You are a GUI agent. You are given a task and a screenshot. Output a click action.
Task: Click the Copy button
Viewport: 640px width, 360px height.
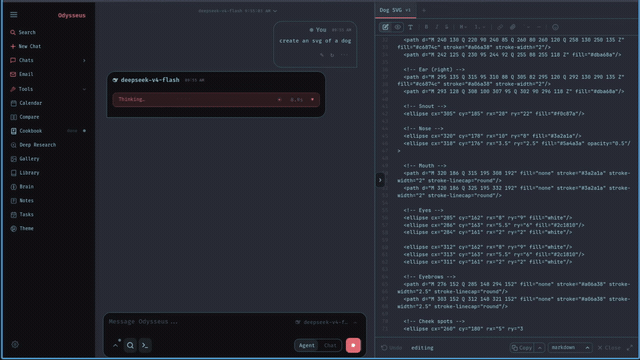(x=522, y=348)
